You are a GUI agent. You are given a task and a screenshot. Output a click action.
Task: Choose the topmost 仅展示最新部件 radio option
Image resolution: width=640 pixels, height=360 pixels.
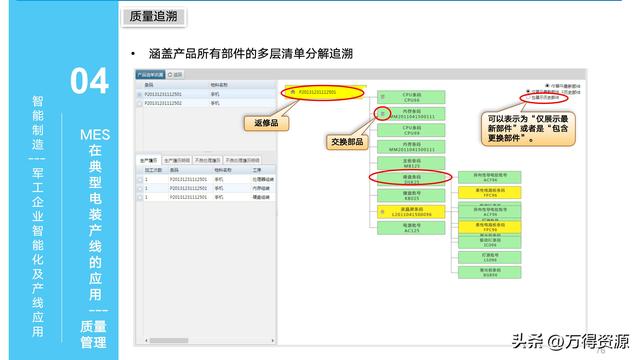point(547,86)
